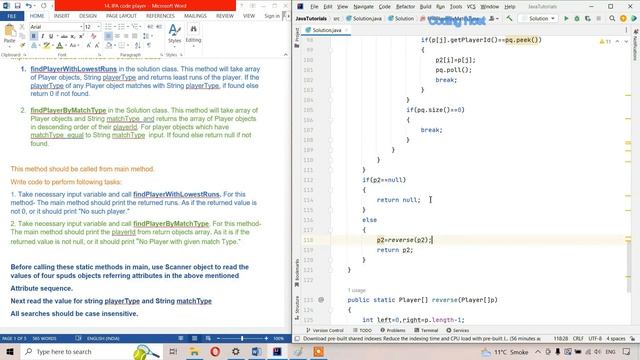This screenshot has height=360, width=640.
Task: Toggle Italic formatting in Word
Action: (x=42, y=36)
